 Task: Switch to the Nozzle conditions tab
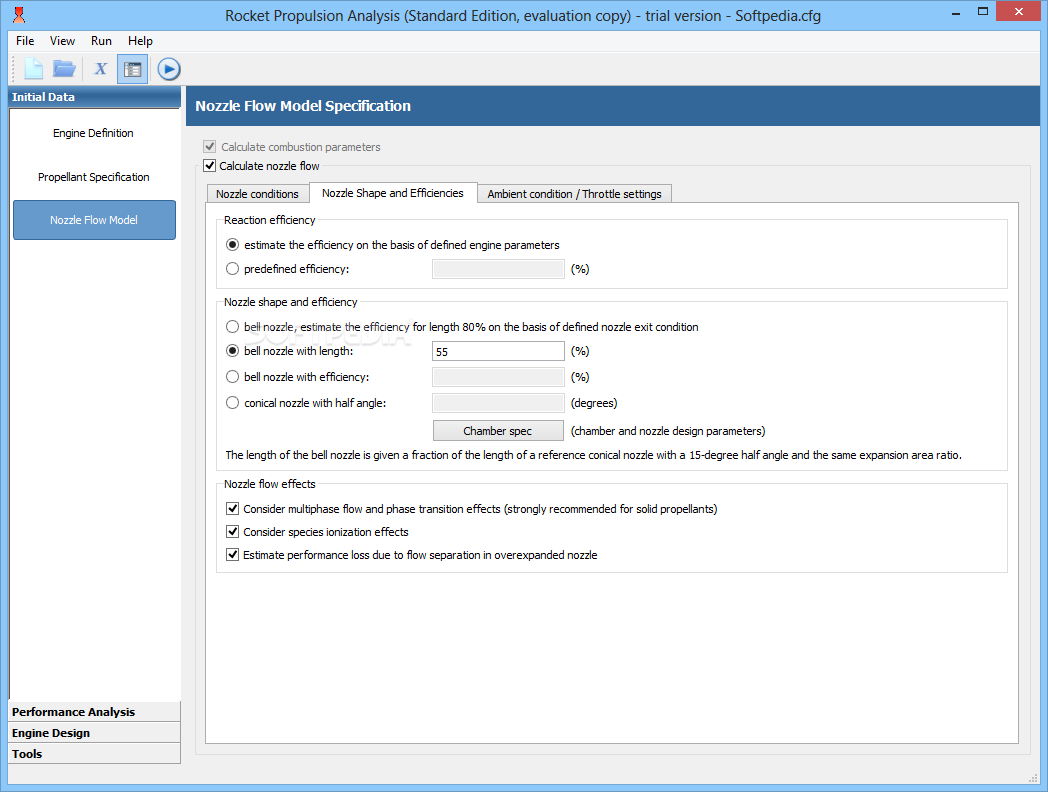tap(257, 194)
